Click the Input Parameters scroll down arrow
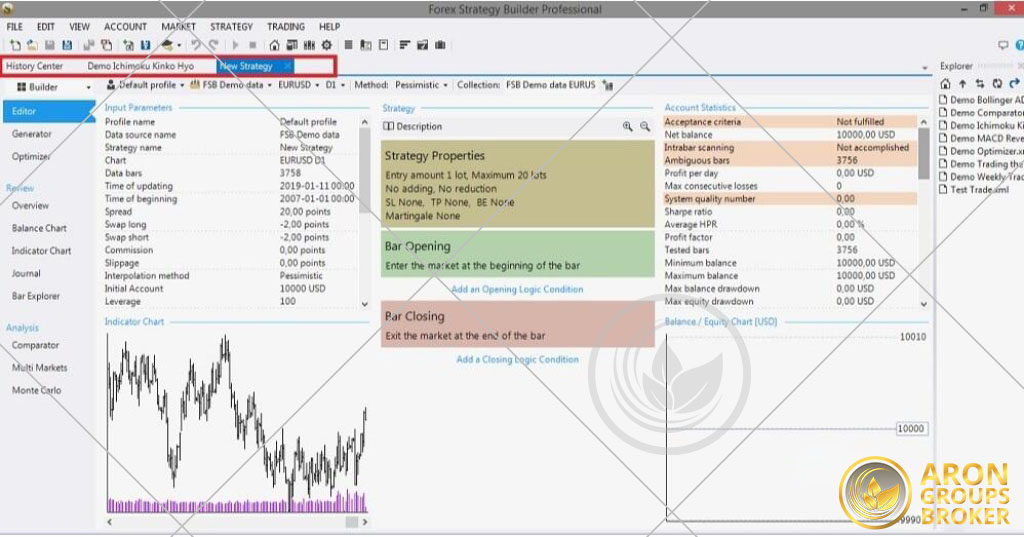 pyautogui.click(x=364, y=304)
